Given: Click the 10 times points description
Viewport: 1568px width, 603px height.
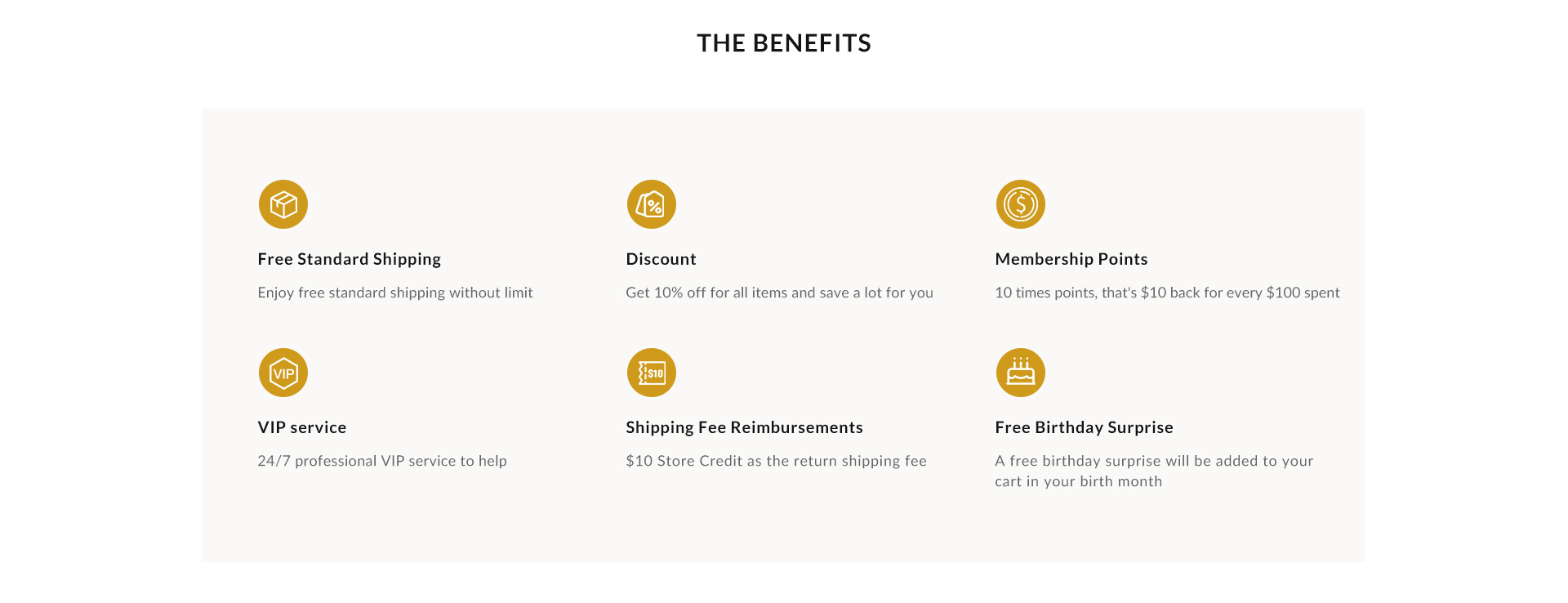Looking at the screenshot, I should 1168,293.
